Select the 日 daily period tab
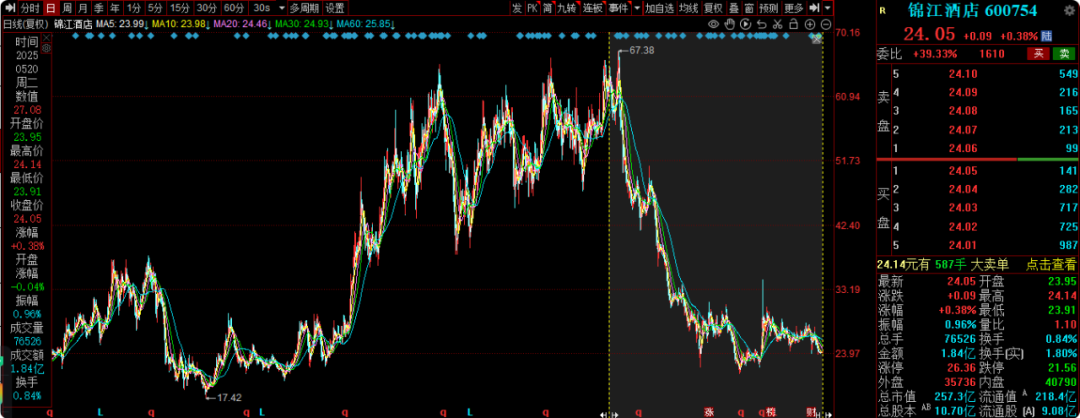 50,8
